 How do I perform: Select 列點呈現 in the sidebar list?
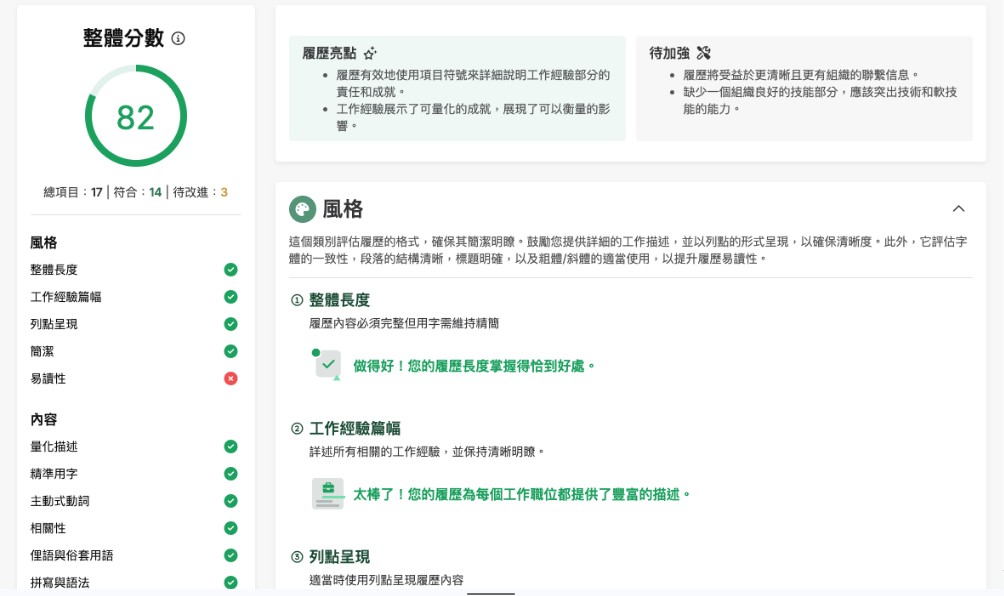coord(54,324)
